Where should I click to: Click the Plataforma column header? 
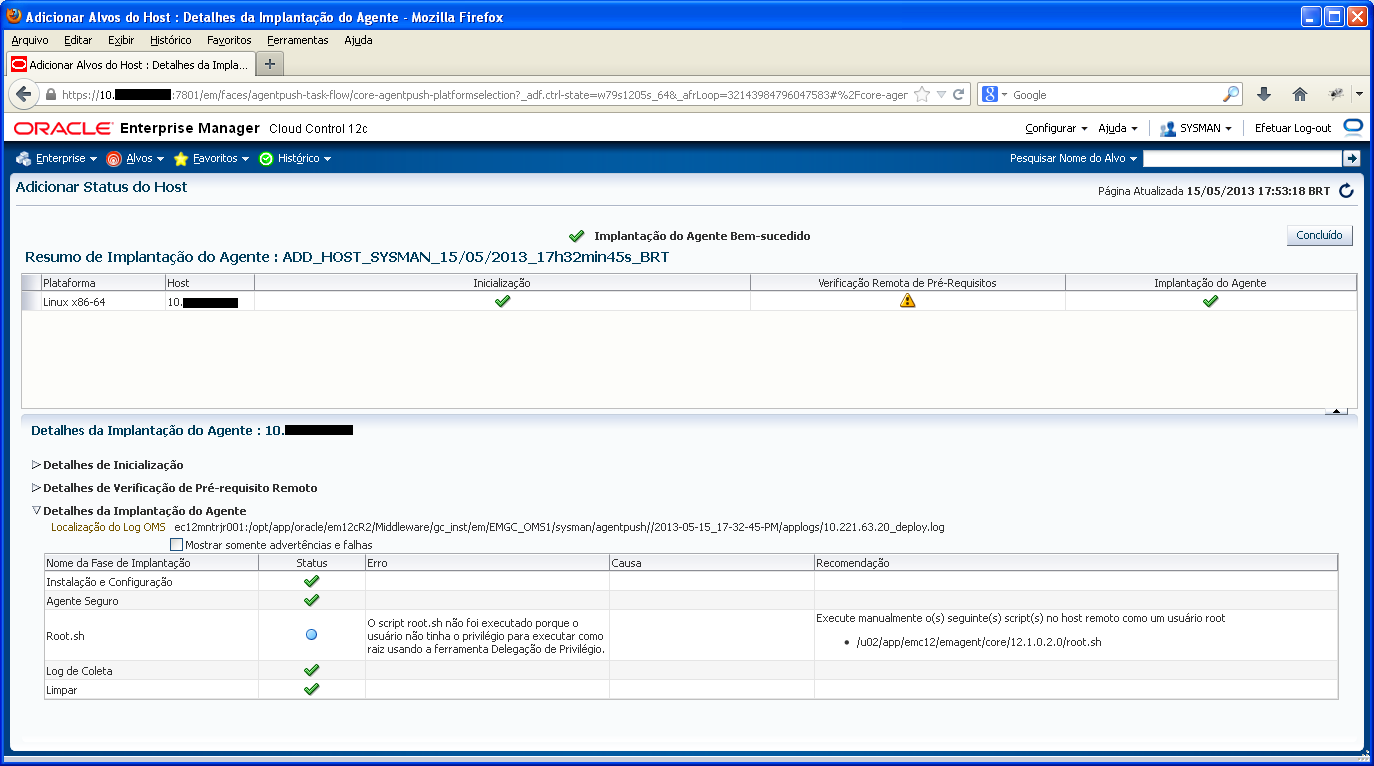coord(103,283)
